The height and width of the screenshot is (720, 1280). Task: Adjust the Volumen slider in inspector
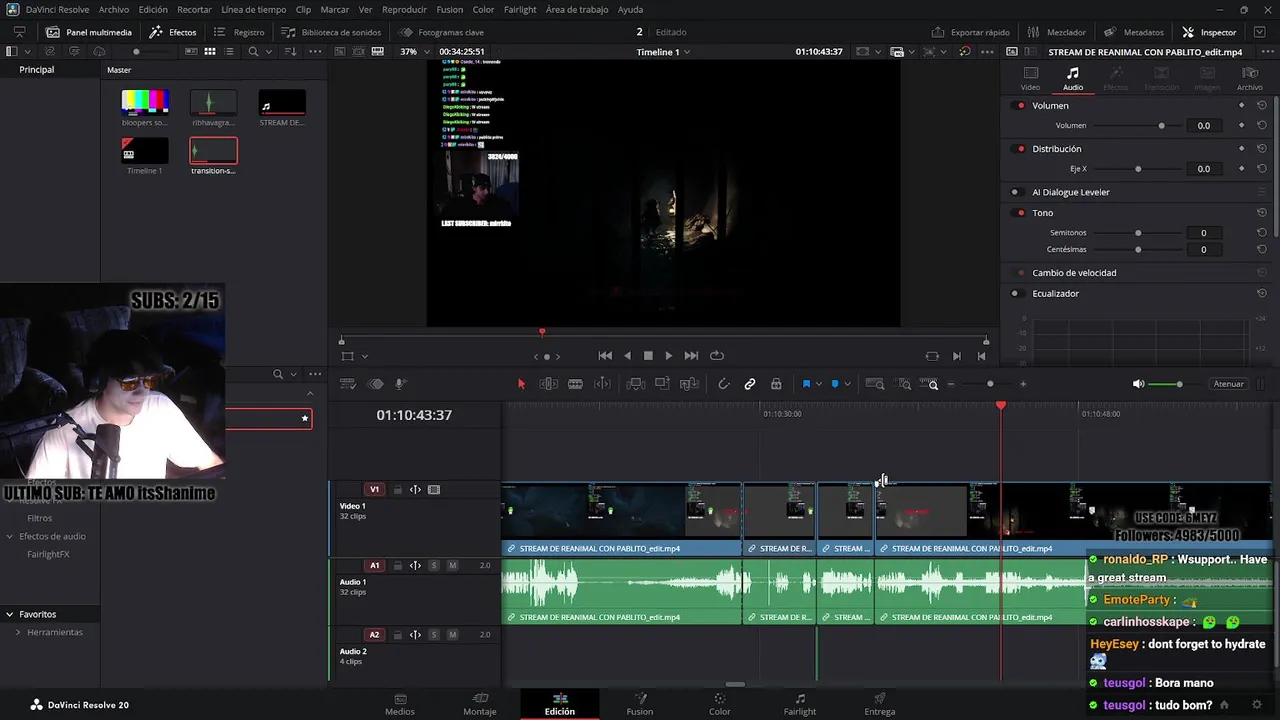[x=1137, y=126]
